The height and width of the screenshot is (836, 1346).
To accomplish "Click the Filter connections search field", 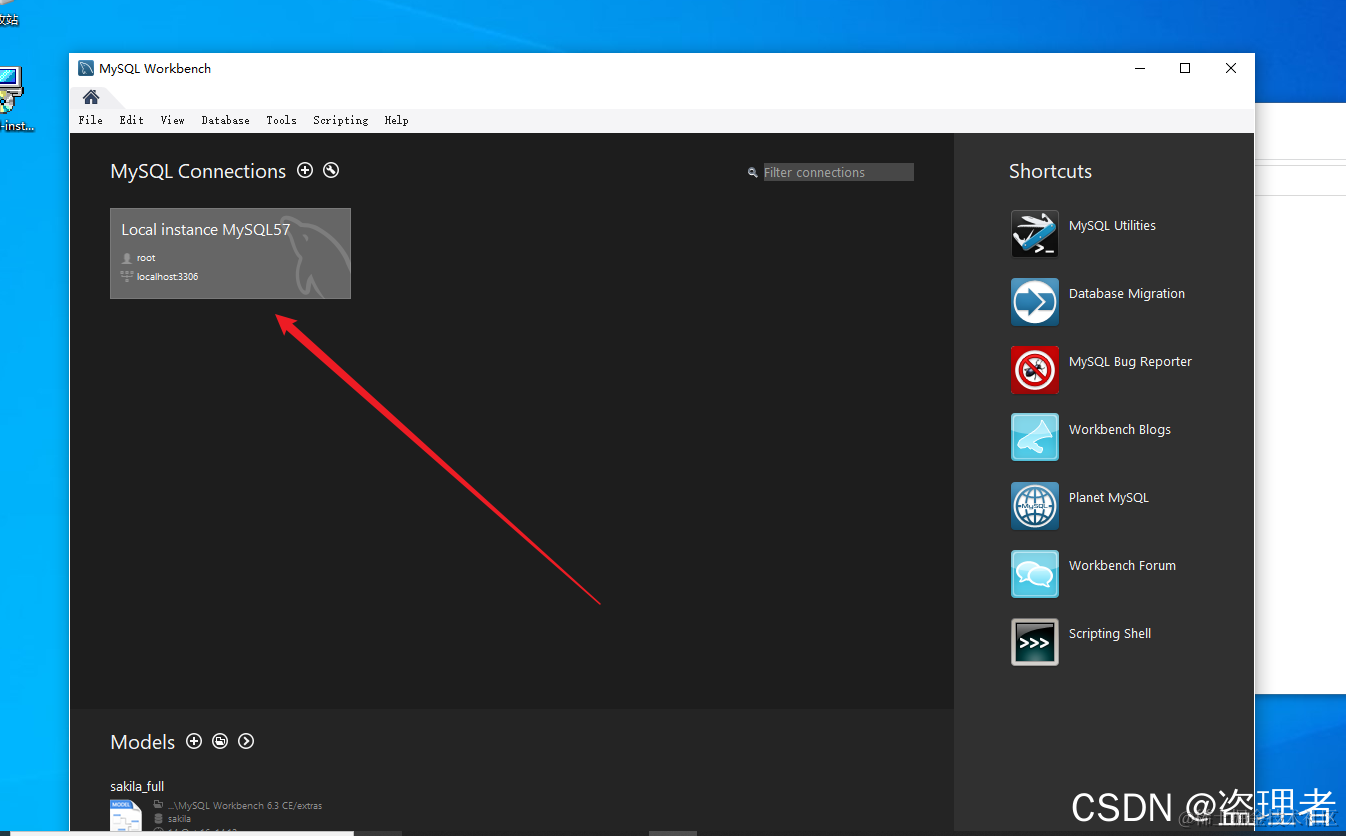I will (x=838, y=172).
